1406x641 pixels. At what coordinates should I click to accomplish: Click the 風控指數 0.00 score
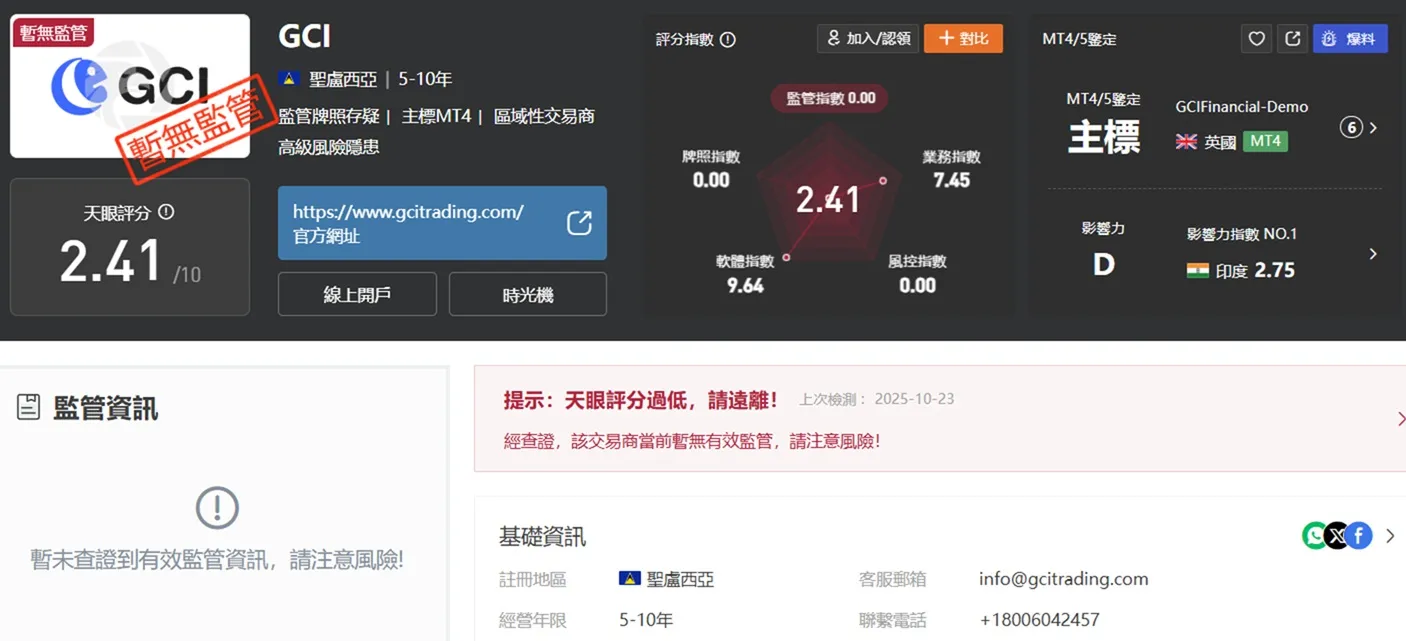point(917,274)
